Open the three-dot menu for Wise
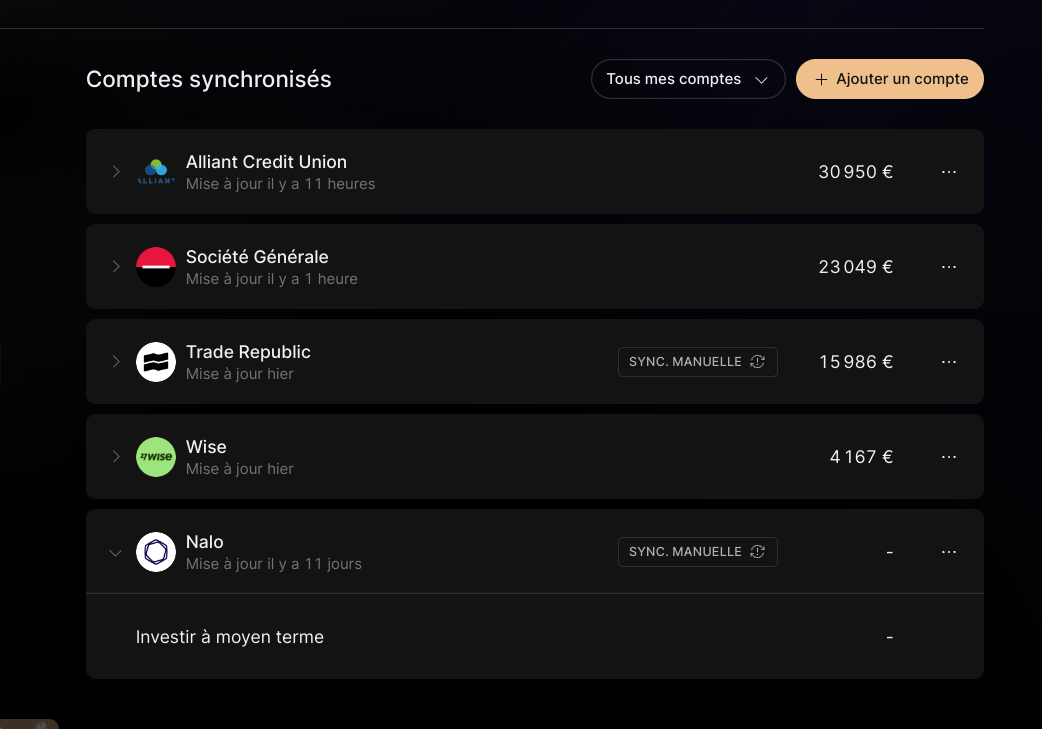Screen dimensions: 1042x729 click(949, 457)
